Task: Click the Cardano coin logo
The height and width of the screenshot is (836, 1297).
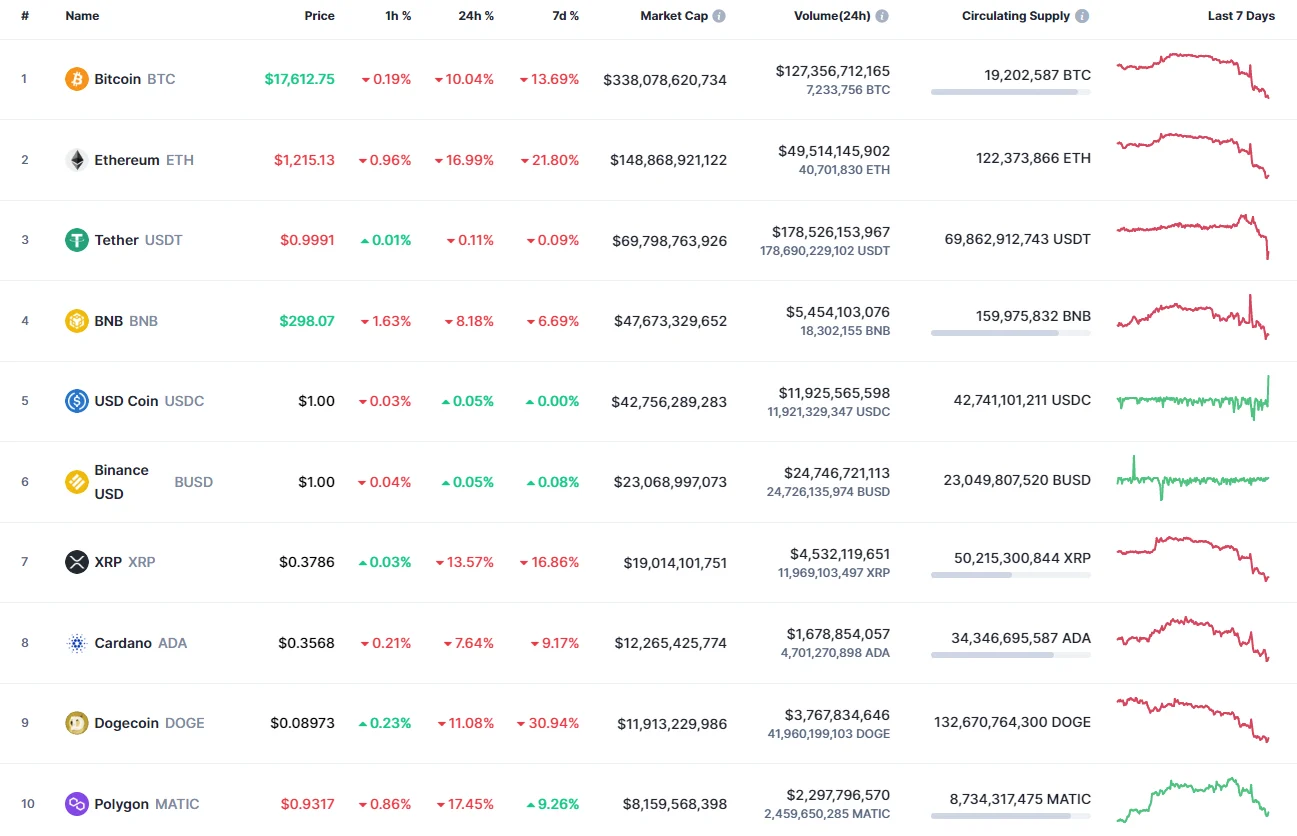Action: click(77, 643)
